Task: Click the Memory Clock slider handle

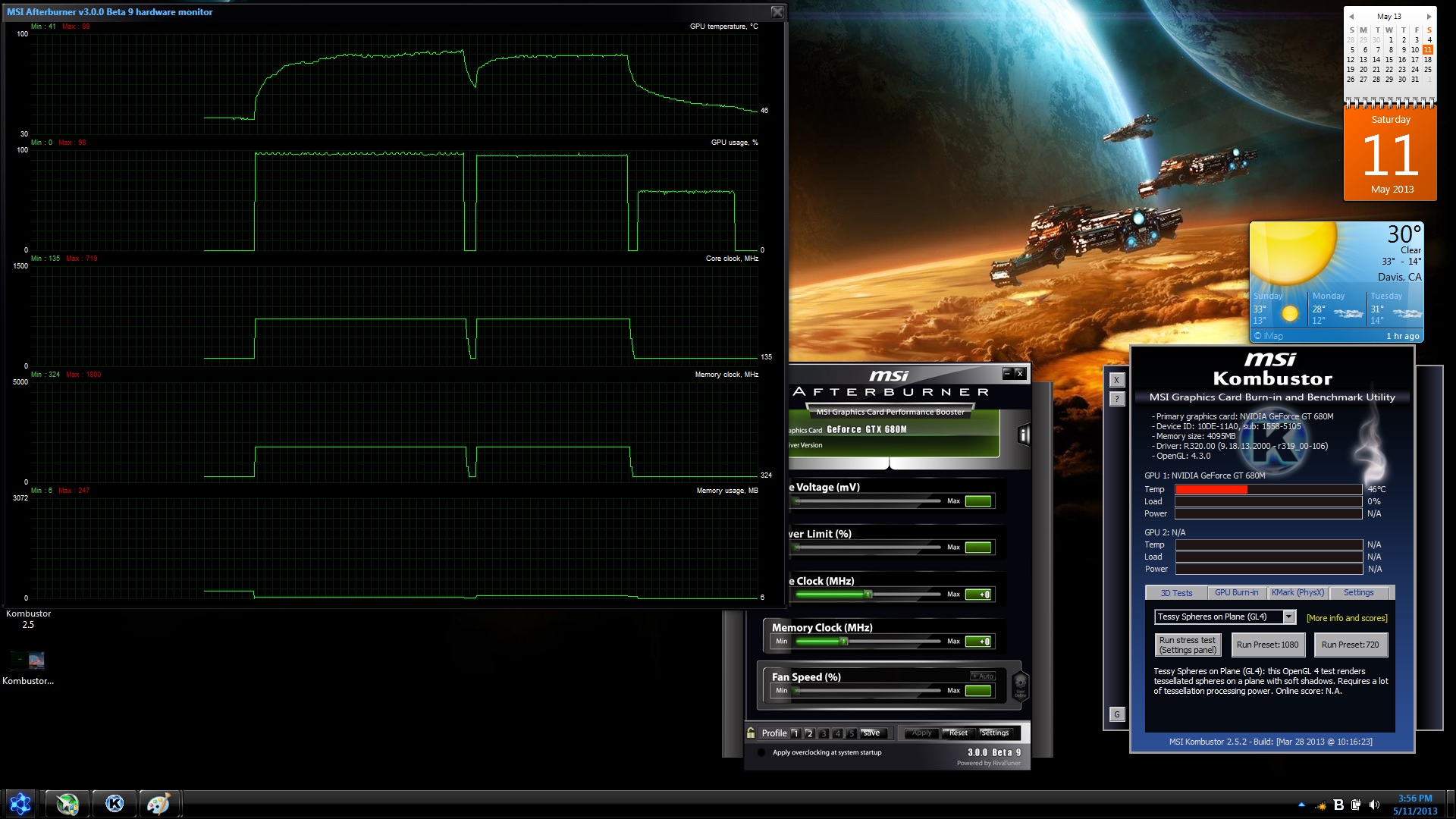Action: coord(843,642)
